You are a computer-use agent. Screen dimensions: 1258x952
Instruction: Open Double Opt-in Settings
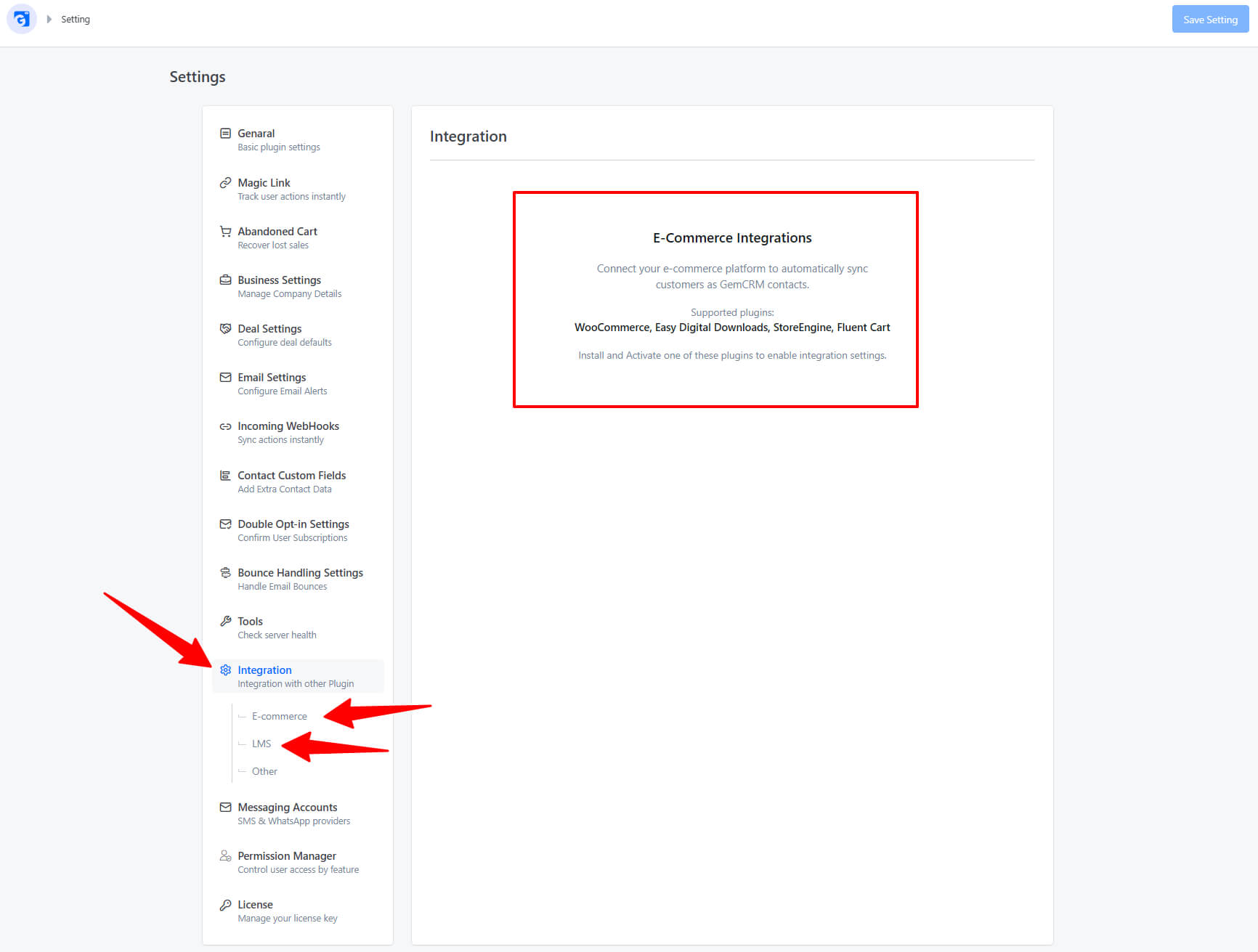298,531
